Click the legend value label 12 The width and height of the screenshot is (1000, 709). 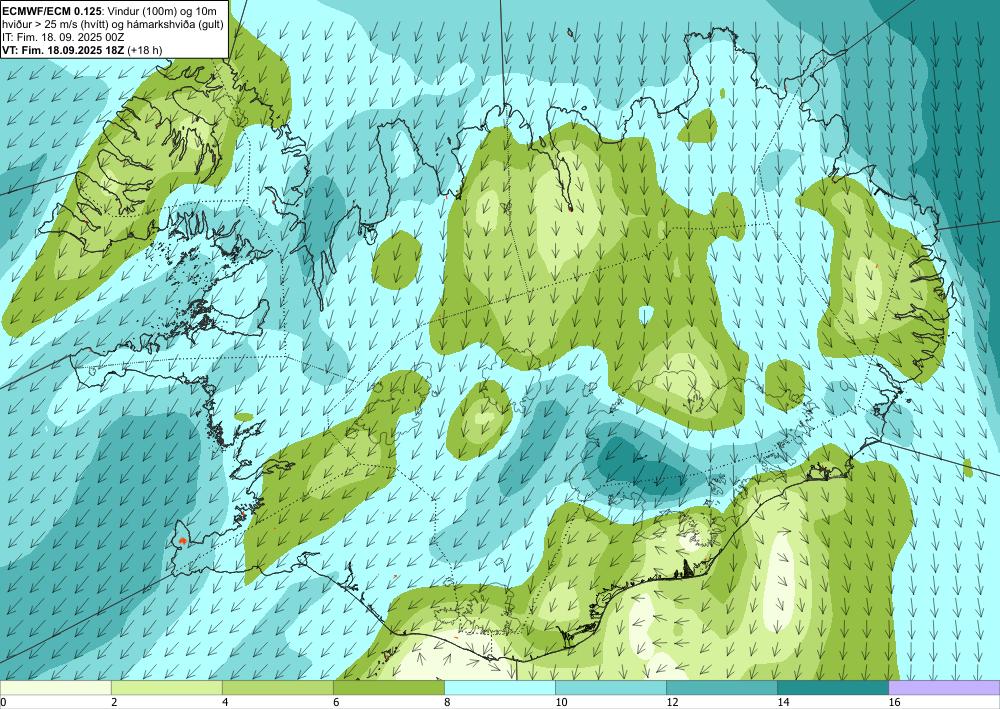tap(672, 702)
